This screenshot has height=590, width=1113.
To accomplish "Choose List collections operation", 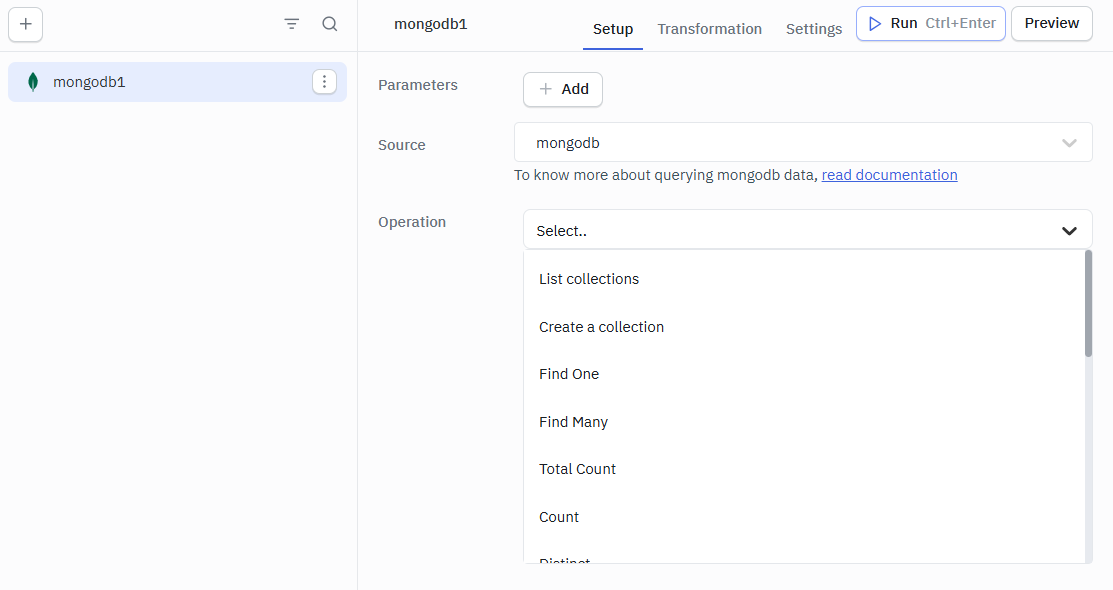I will 589,278.
